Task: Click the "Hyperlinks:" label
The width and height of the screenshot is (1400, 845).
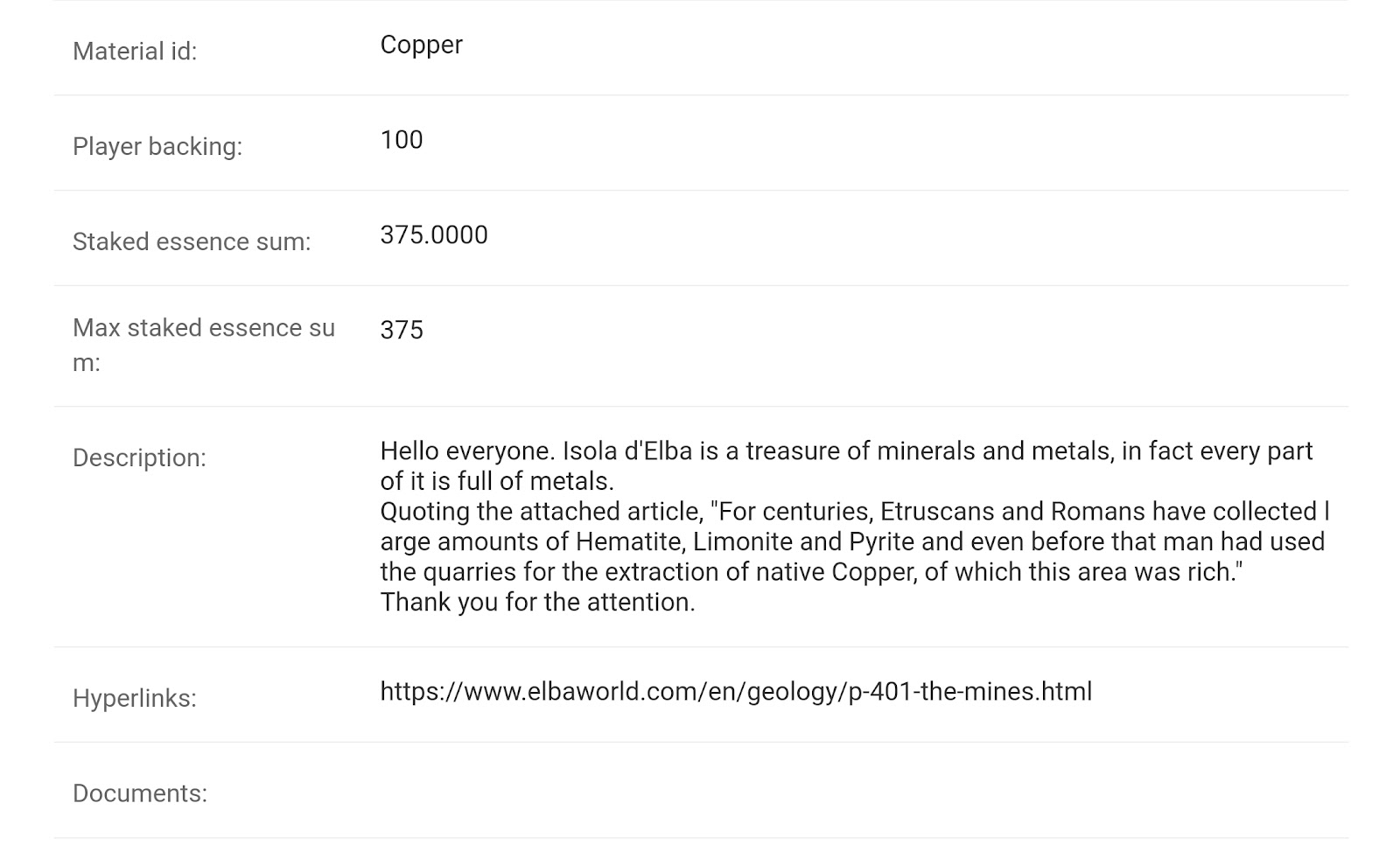Action: click(x=135, y=699)
